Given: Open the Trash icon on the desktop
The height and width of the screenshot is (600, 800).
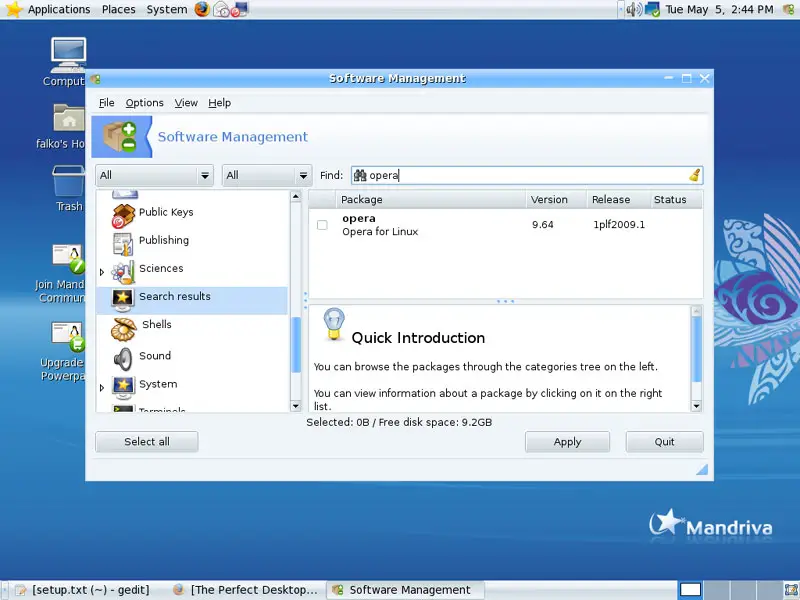Looking at the screenshot, I should pos(68,181).
